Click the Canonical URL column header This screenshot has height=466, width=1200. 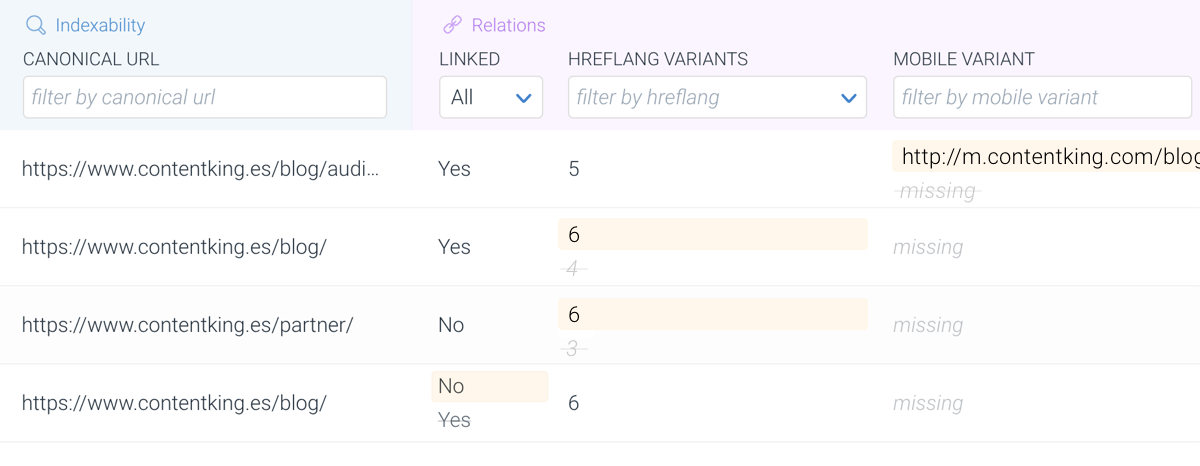point(91,59)
